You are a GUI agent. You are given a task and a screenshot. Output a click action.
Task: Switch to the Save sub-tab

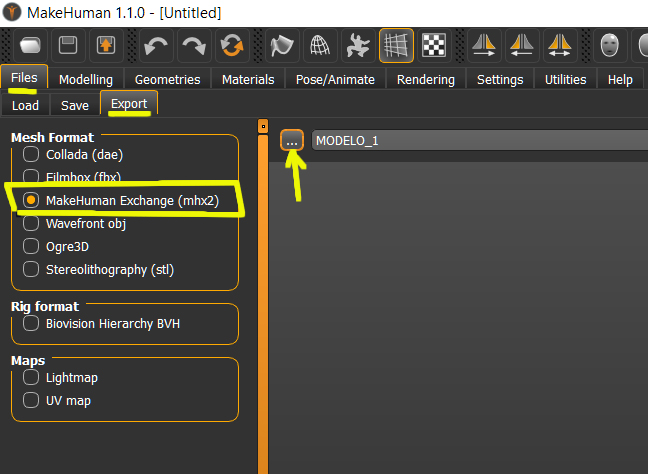[x=75, y=105]
